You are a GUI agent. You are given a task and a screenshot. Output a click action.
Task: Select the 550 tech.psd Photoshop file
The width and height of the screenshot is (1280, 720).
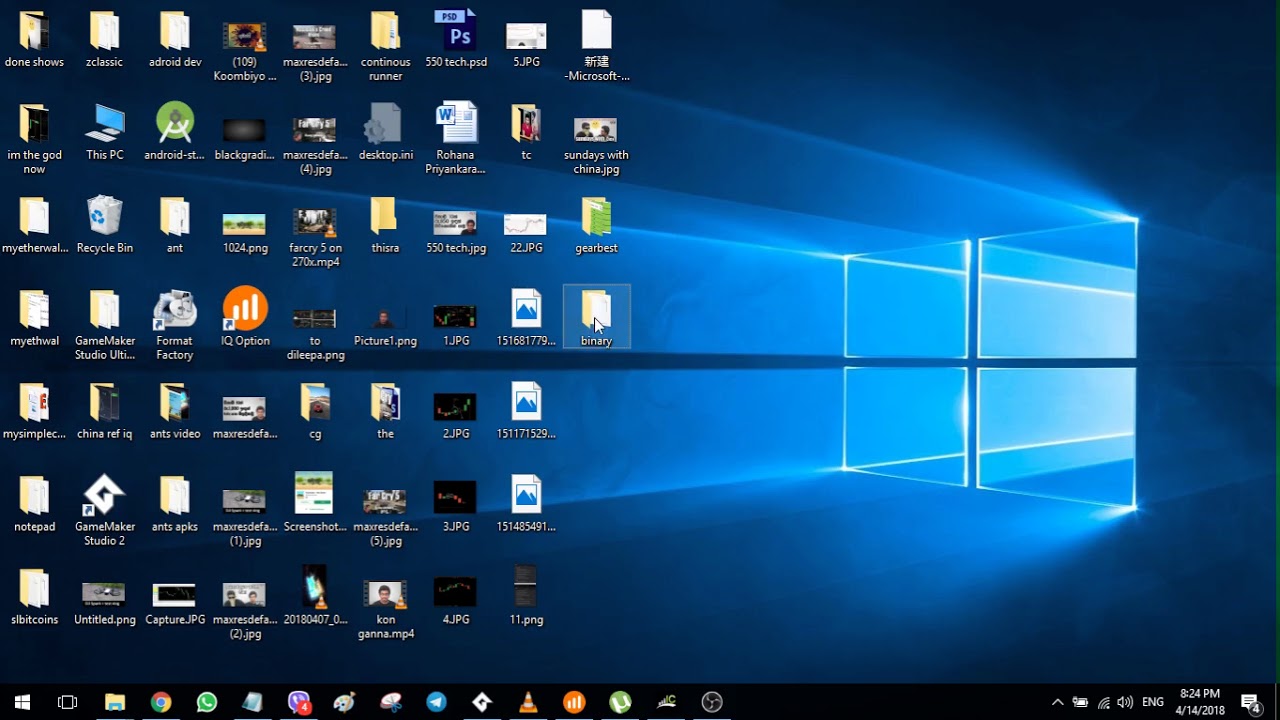click(x=456, y=39)
